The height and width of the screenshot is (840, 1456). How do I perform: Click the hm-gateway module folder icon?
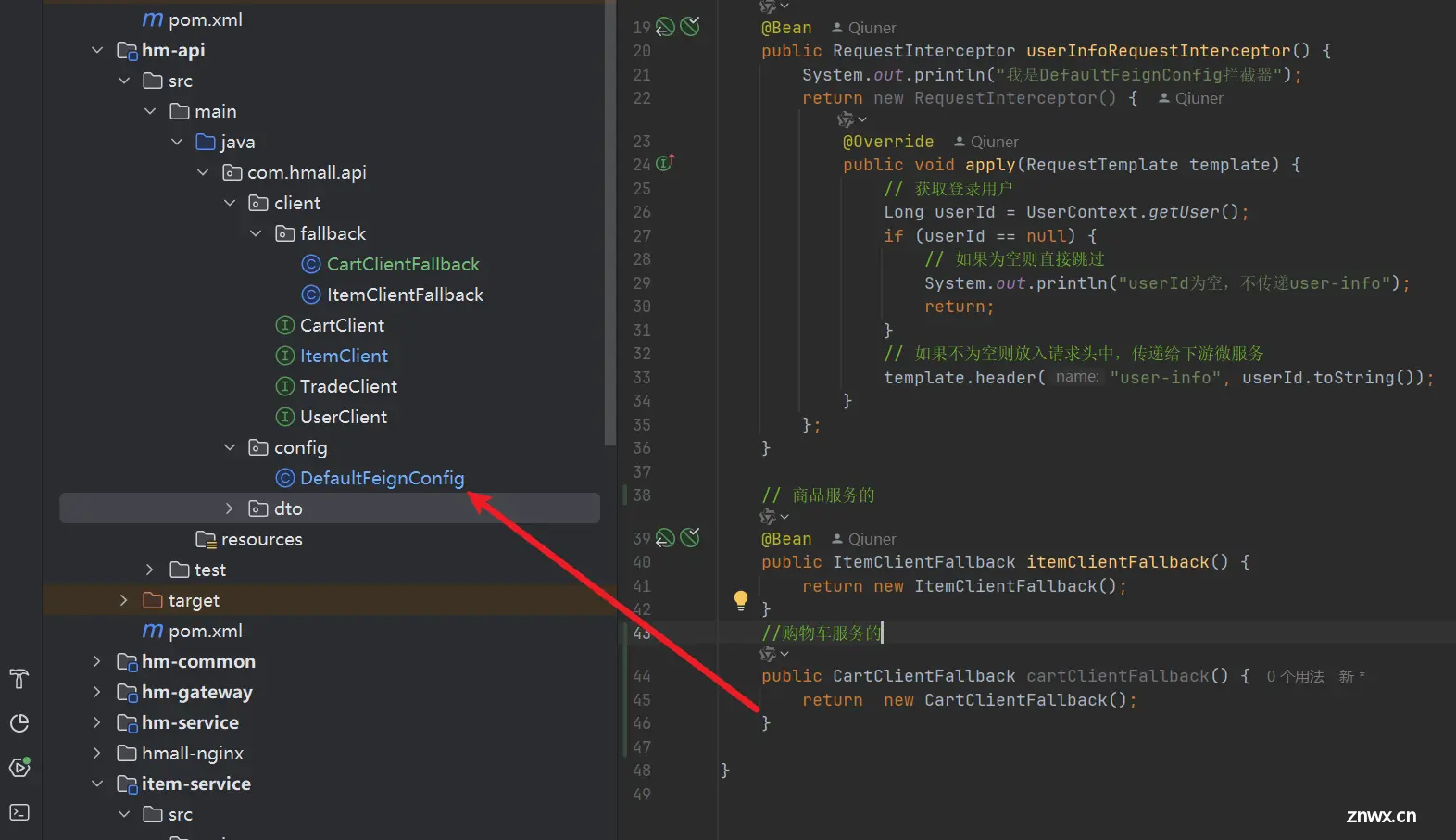pos(127,692)
